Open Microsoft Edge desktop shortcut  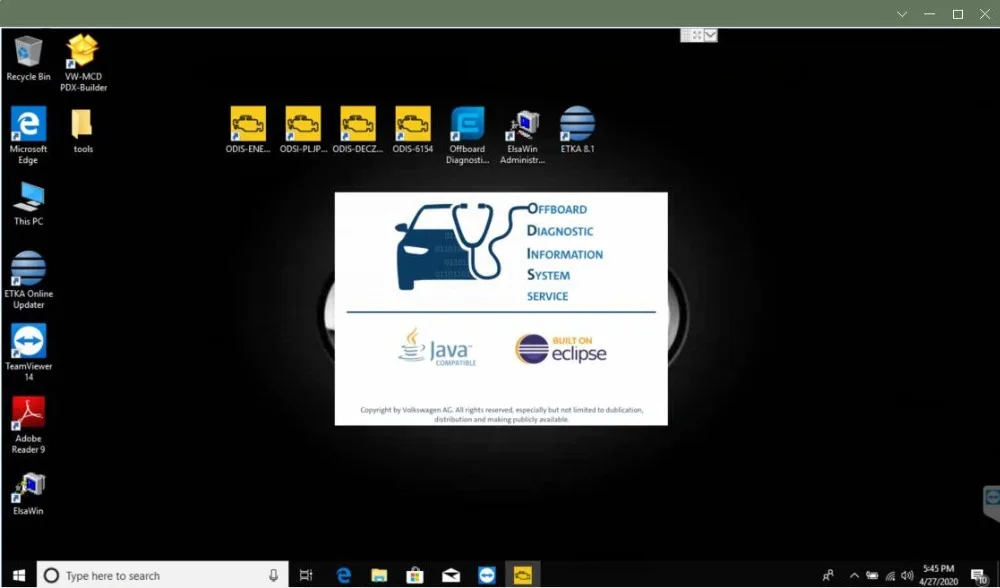[28, 136]
